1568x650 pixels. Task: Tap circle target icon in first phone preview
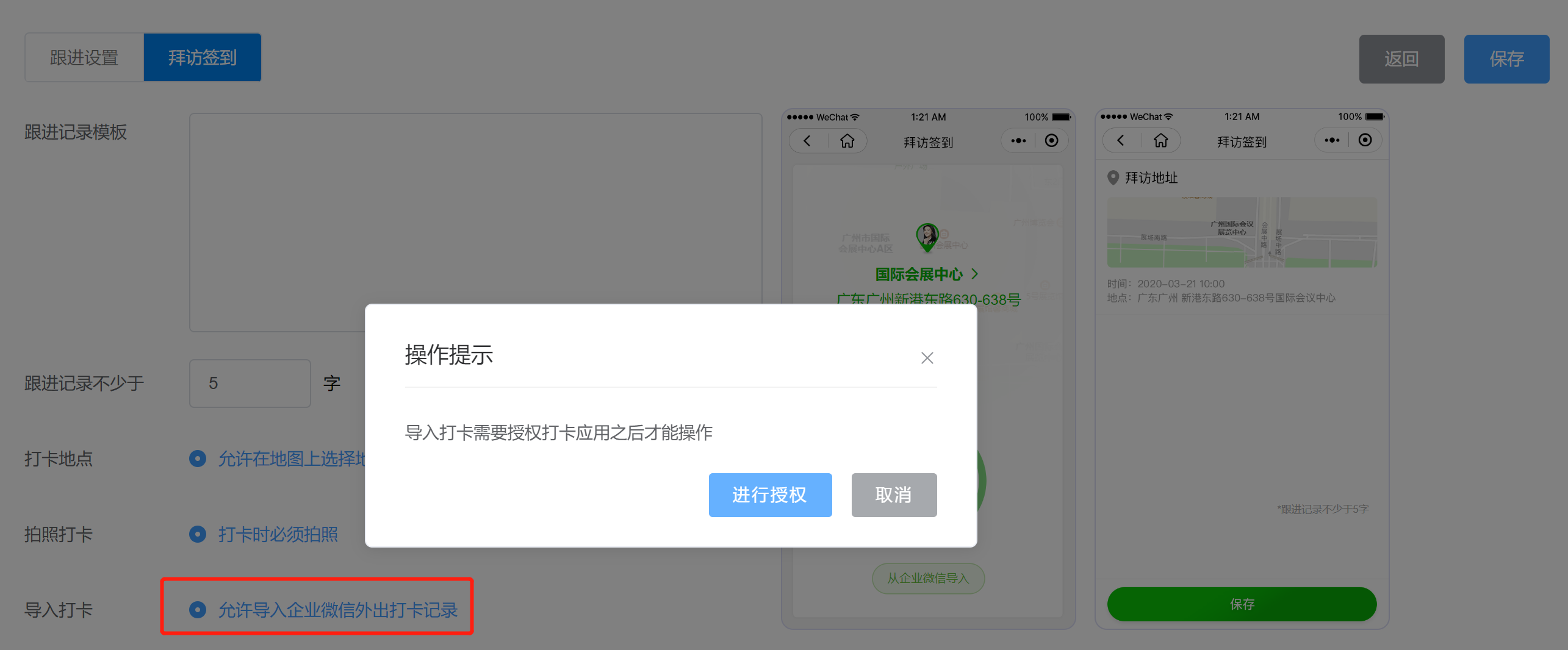1051,141
